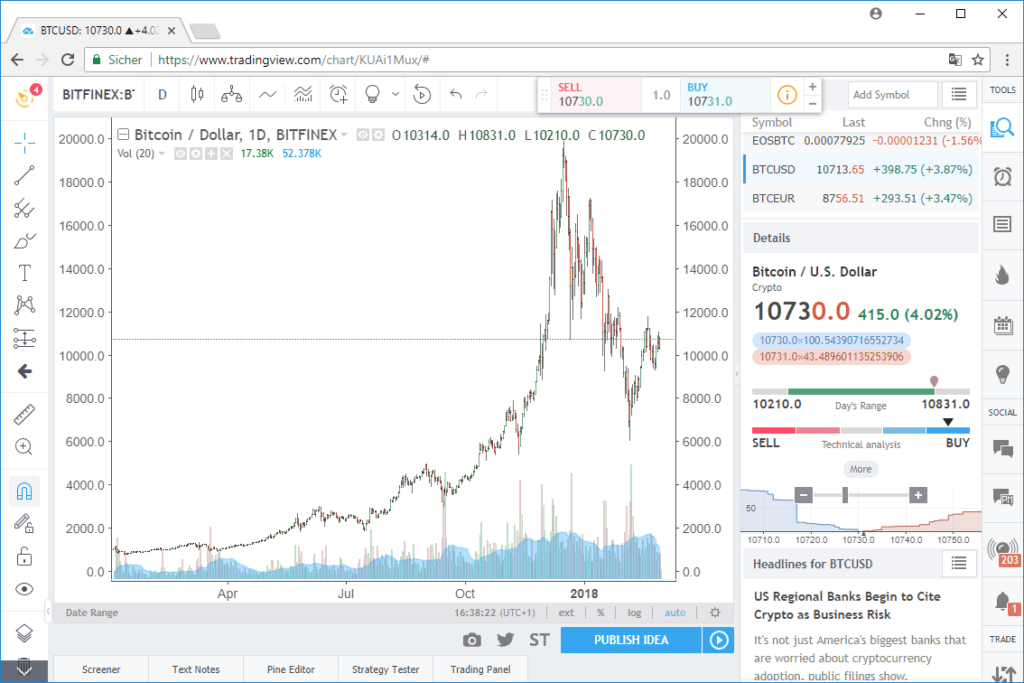Expand the Vol (20) indicator dropdown
This screenshot has height=683, width=1024.
pyautogui.click(x=162, y=153)
